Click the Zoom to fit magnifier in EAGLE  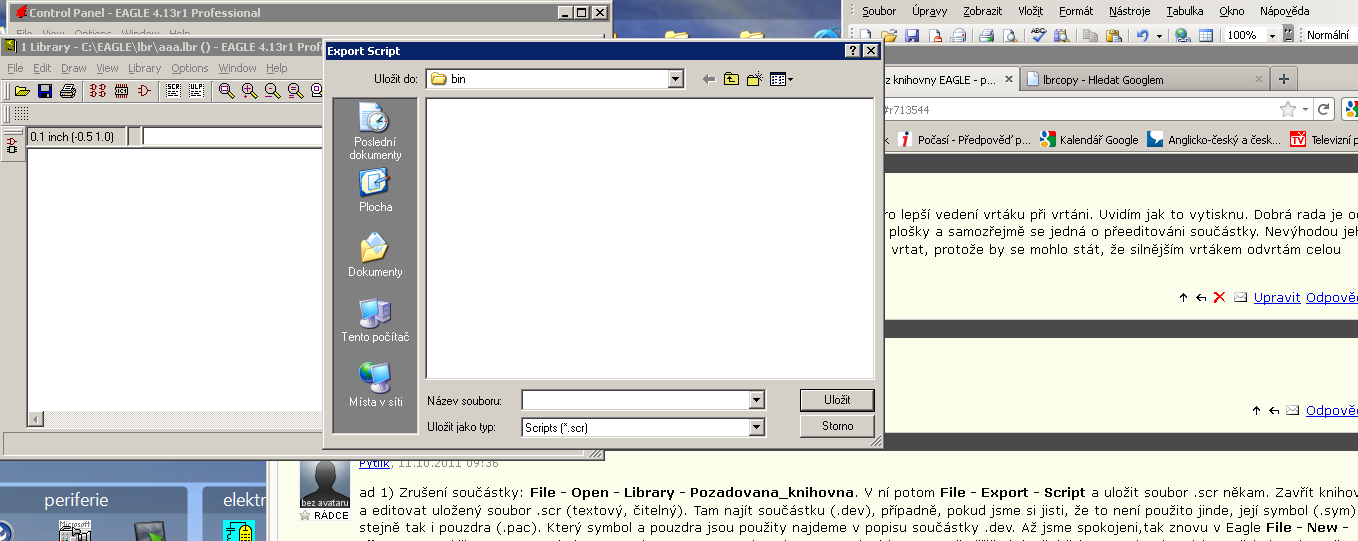[x=227, y=91]
